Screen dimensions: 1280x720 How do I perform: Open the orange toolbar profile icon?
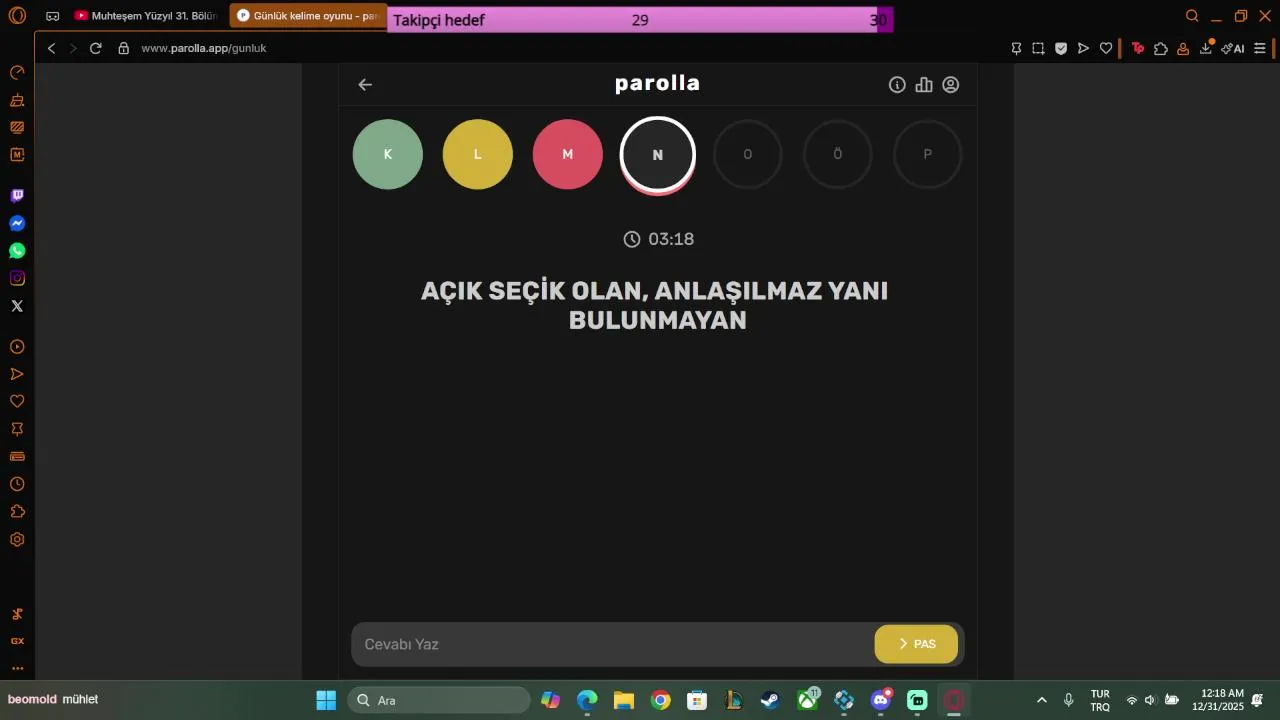[x=1183, y=48]
